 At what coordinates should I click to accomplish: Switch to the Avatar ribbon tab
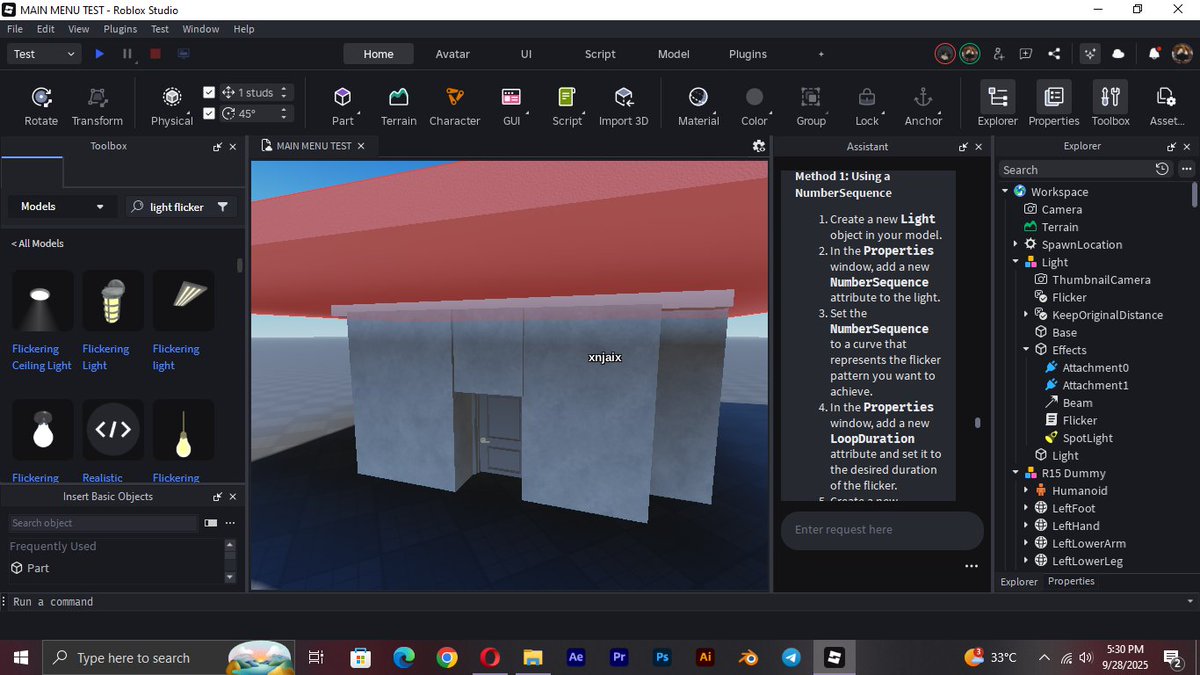click(x=455, y=54)
